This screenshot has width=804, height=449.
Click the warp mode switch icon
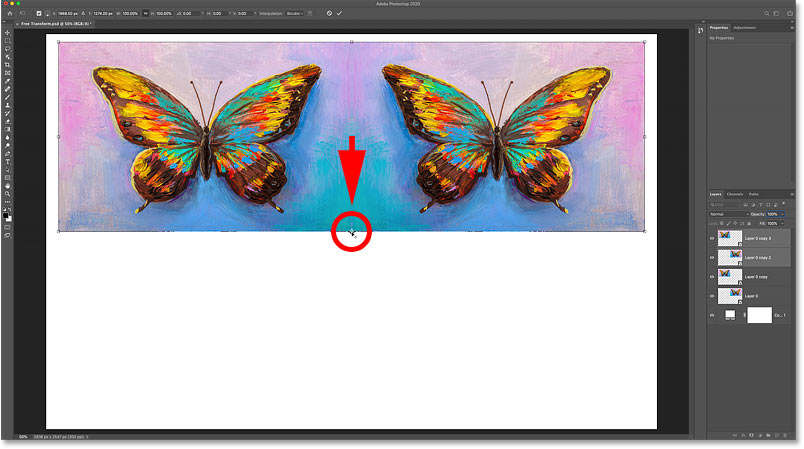[x=310, y=13]
